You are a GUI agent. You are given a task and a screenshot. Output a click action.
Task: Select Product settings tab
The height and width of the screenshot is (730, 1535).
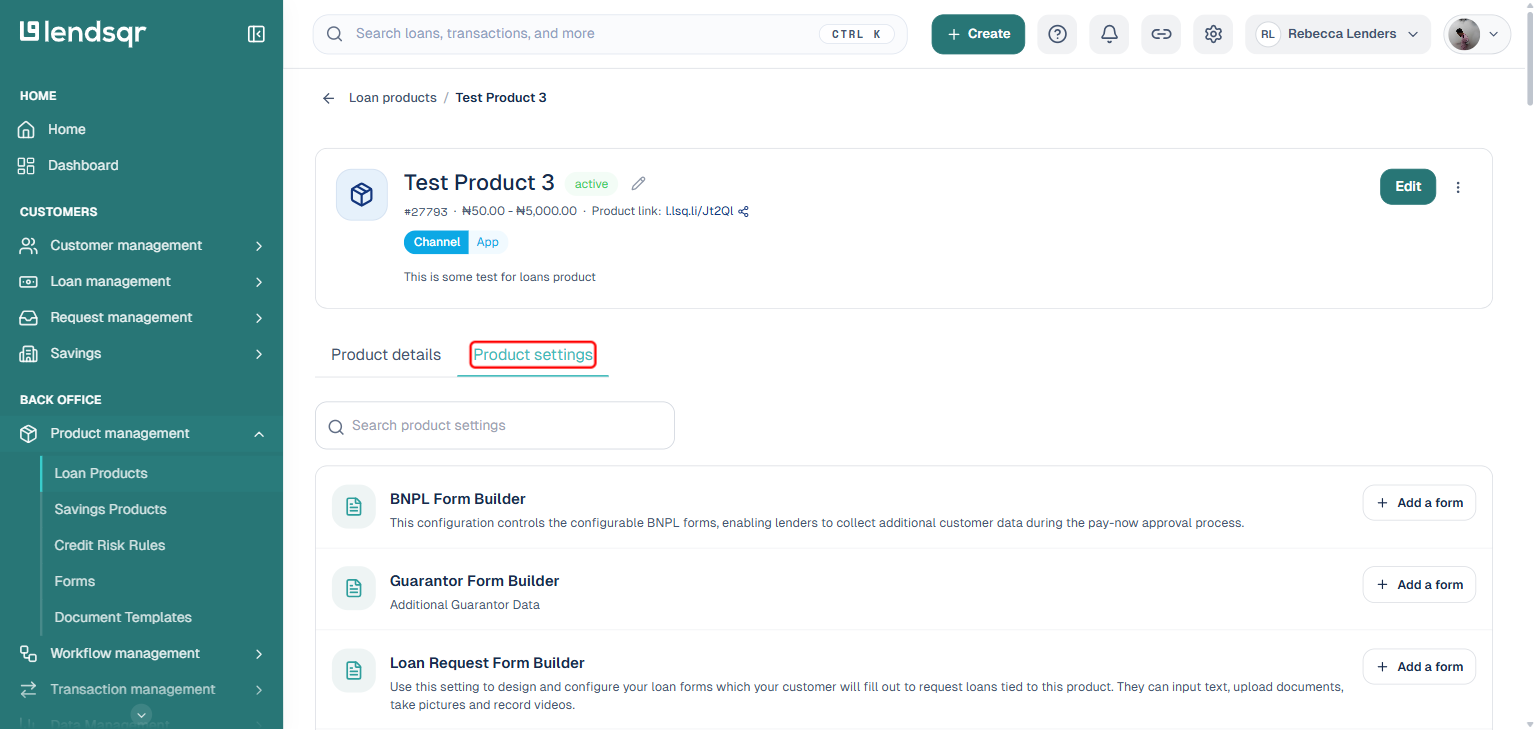pyautogui.click(x=533, y=355)
